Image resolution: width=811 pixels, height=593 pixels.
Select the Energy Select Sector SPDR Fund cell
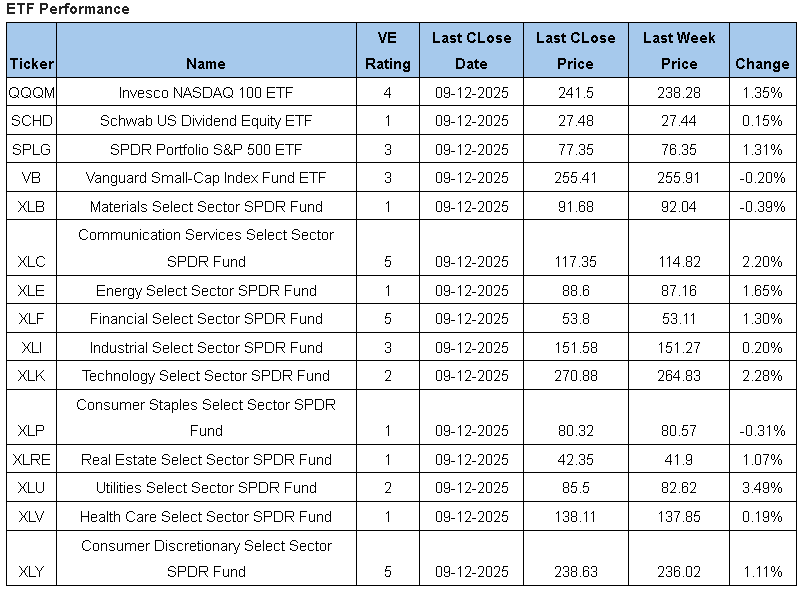coord(206,291)
